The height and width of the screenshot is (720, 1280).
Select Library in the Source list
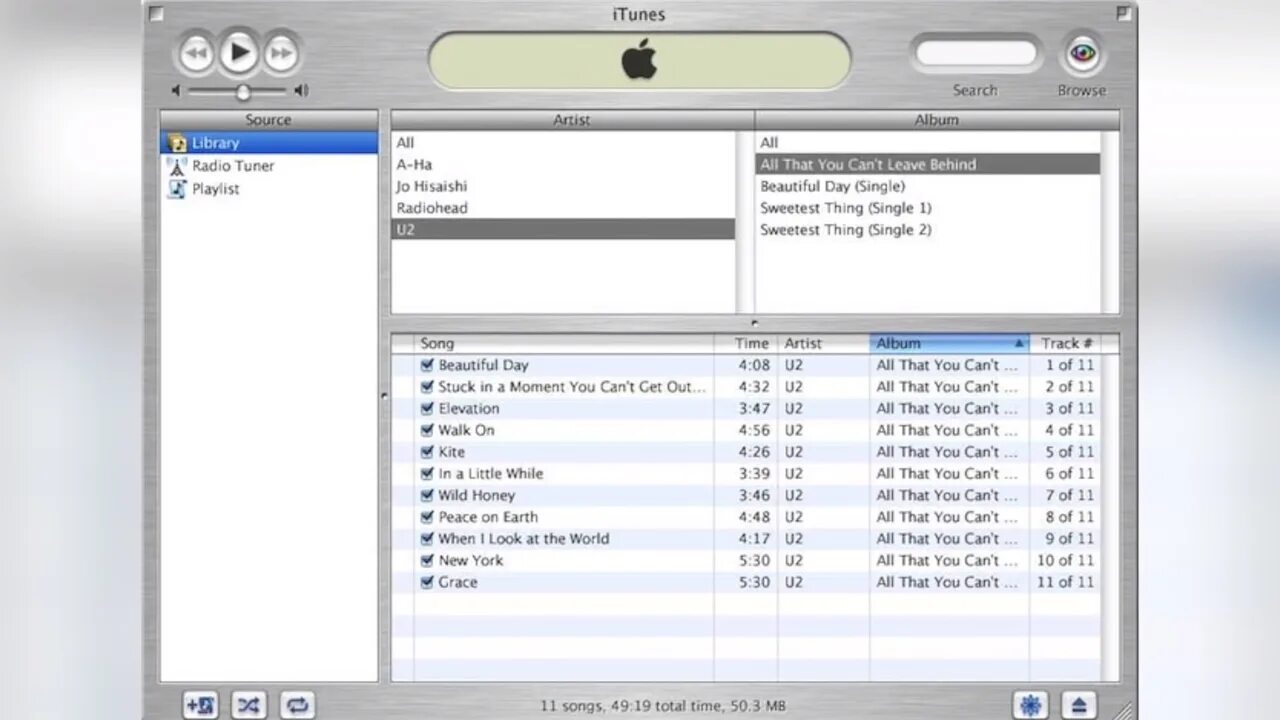tap(269, 143)
